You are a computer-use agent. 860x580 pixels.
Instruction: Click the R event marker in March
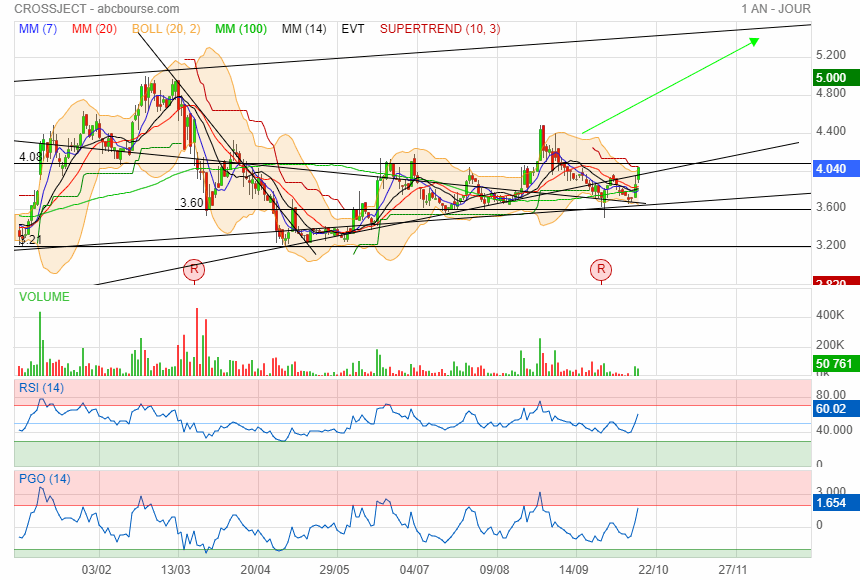tap(194, 269)
